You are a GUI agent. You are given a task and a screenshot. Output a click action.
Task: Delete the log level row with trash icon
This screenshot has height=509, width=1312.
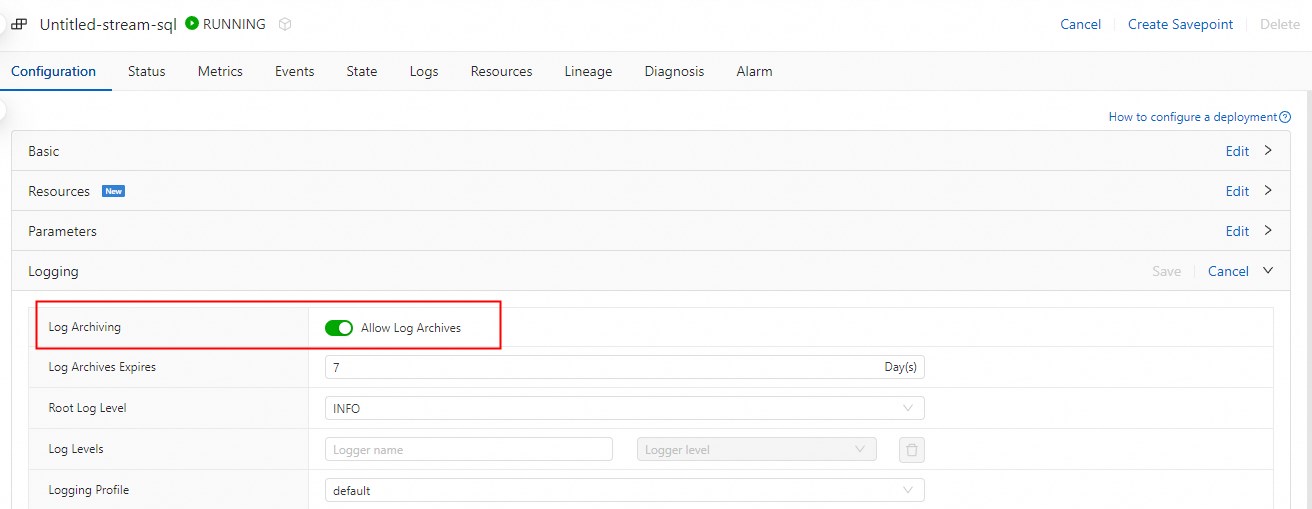911,450
